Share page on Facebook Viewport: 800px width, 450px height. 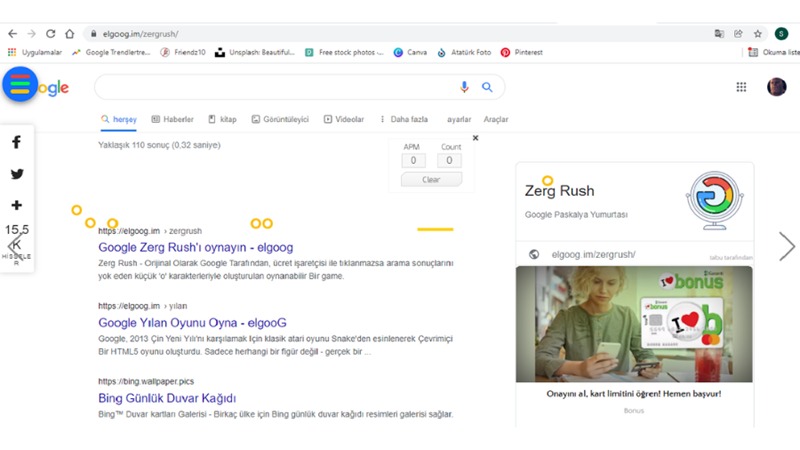click(17, 142)
